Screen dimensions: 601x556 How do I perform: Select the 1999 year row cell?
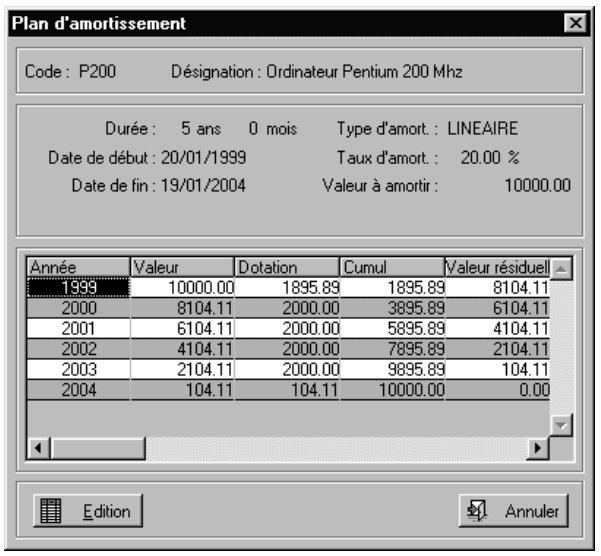coord(79,287)
